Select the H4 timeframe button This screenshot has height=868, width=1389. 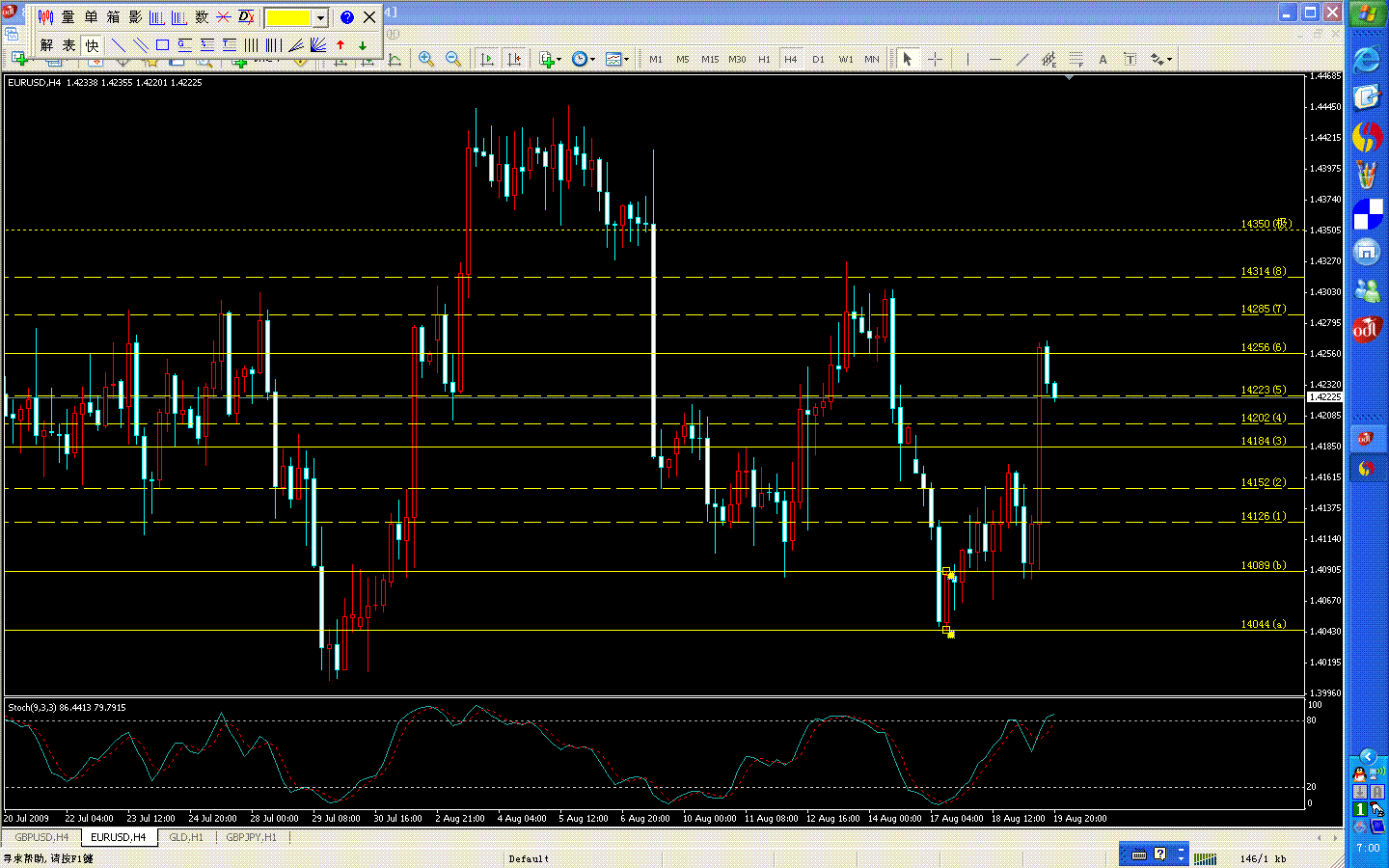click(791, 59)
